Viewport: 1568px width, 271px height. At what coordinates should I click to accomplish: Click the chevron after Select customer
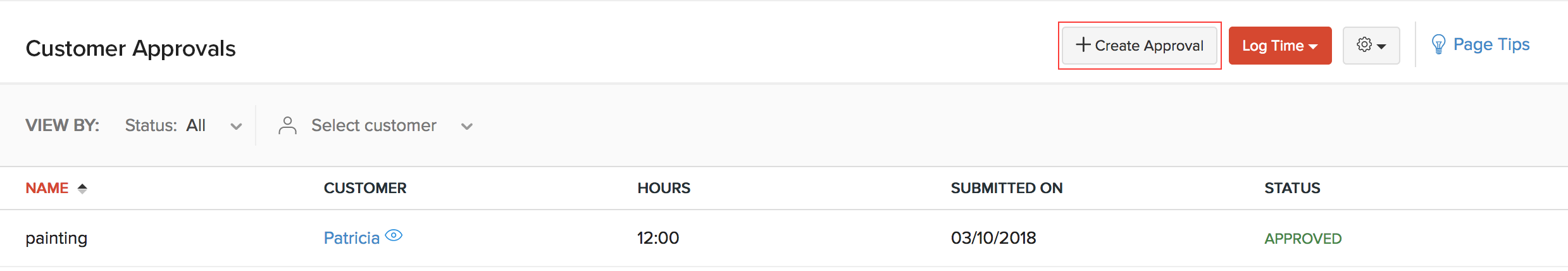point(467,127)
